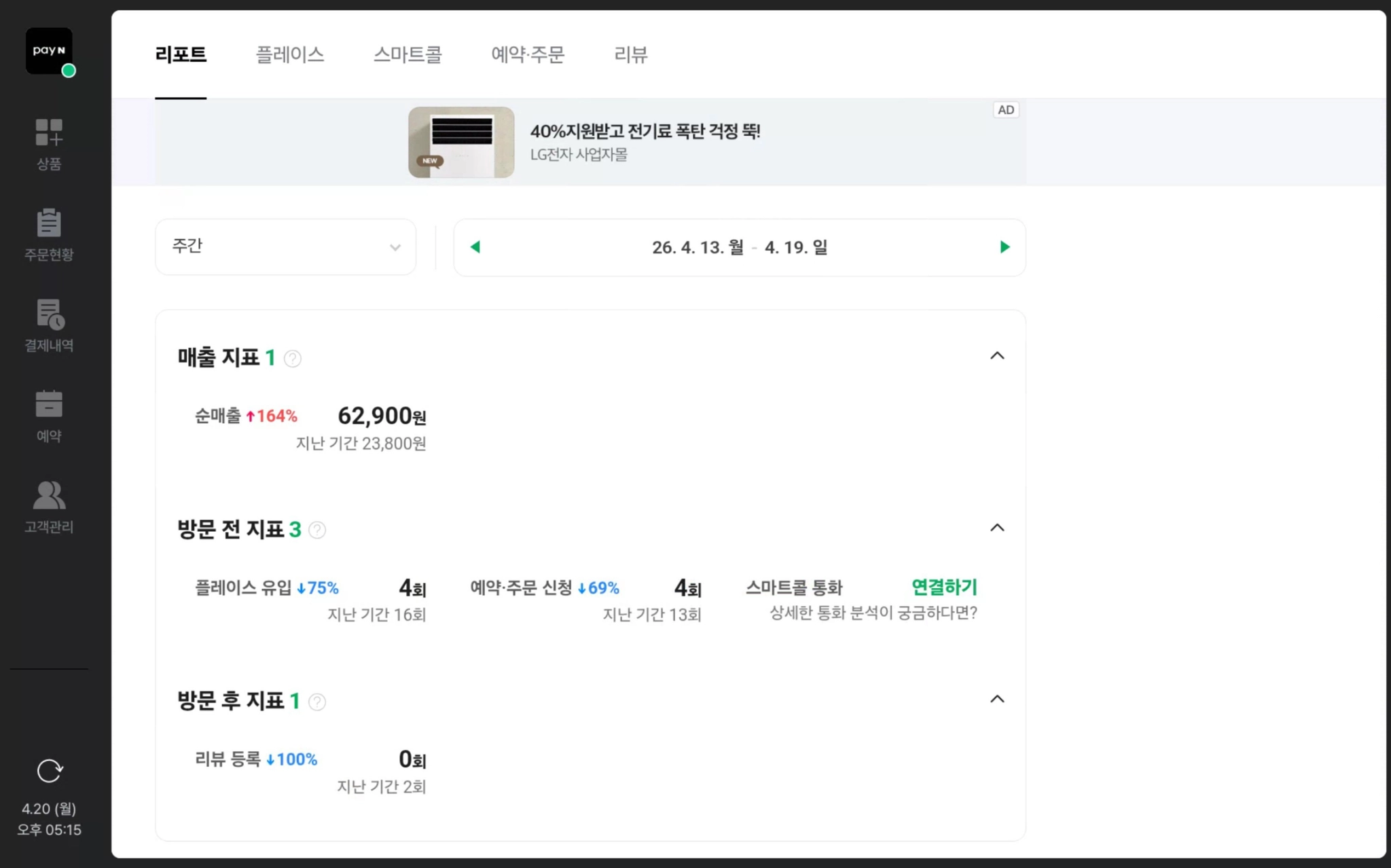Collapse the 방문 전 지표 section
Screen dimensions: 1391x868
[x=997, y=528]
